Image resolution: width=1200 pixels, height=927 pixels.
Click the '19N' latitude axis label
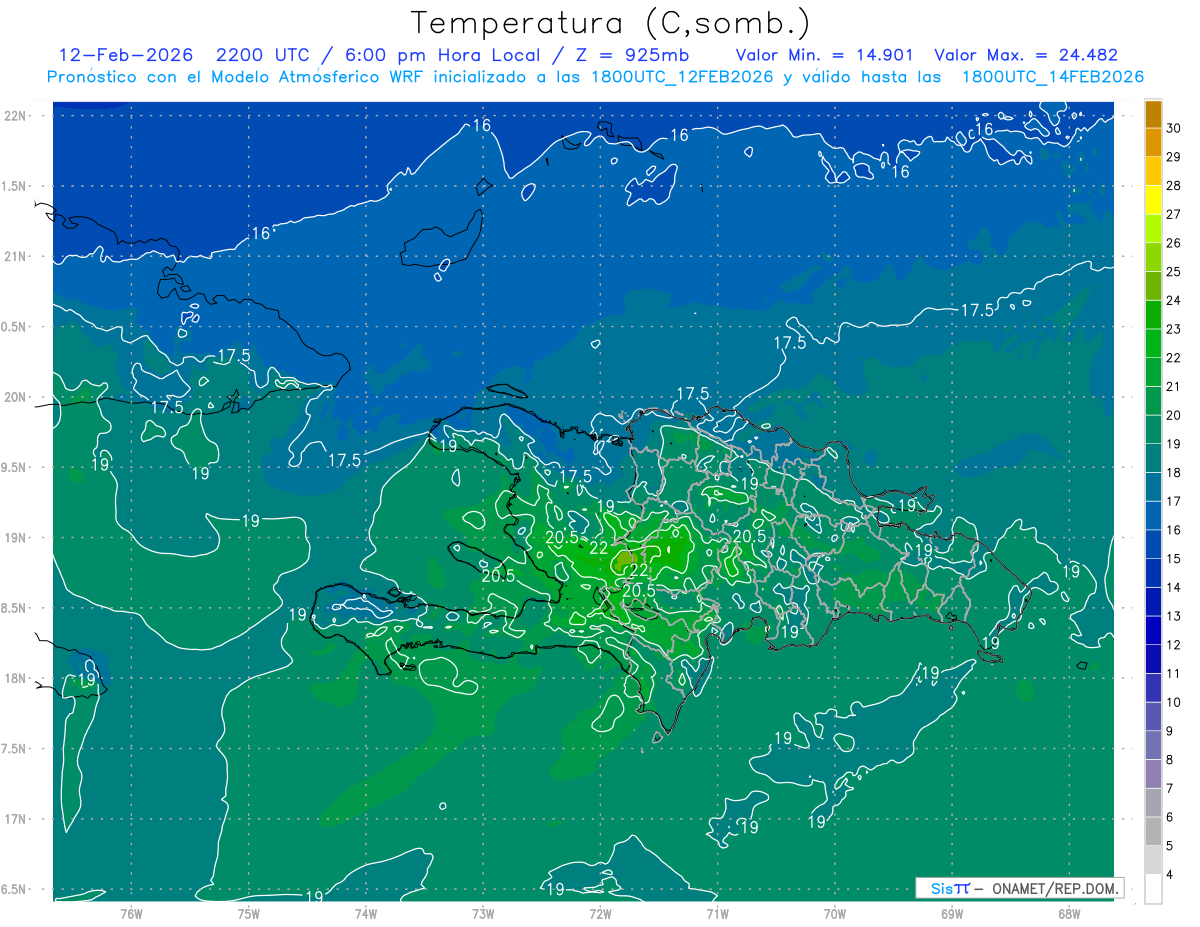tap(17, 537)
